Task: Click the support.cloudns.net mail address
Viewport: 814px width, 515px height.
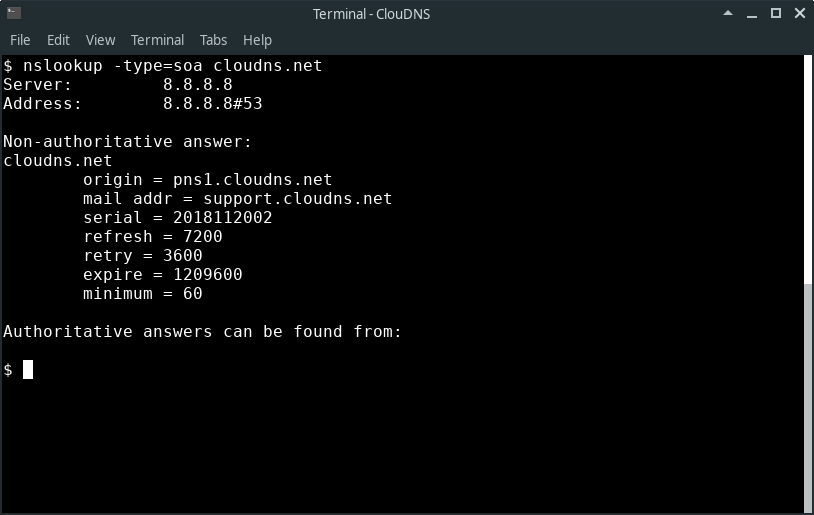Action: pos(297,199)
